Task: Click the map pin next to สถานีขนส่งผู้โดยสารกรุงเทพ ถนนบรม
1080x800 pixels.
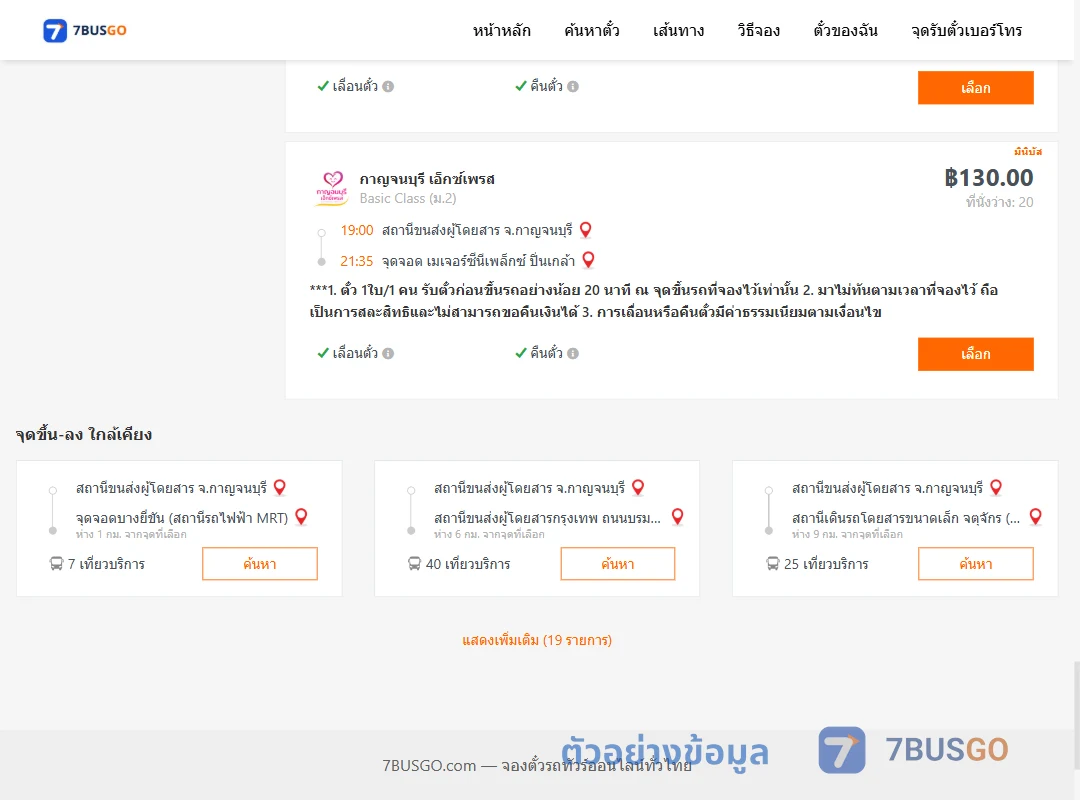Action: click(678, 516)
